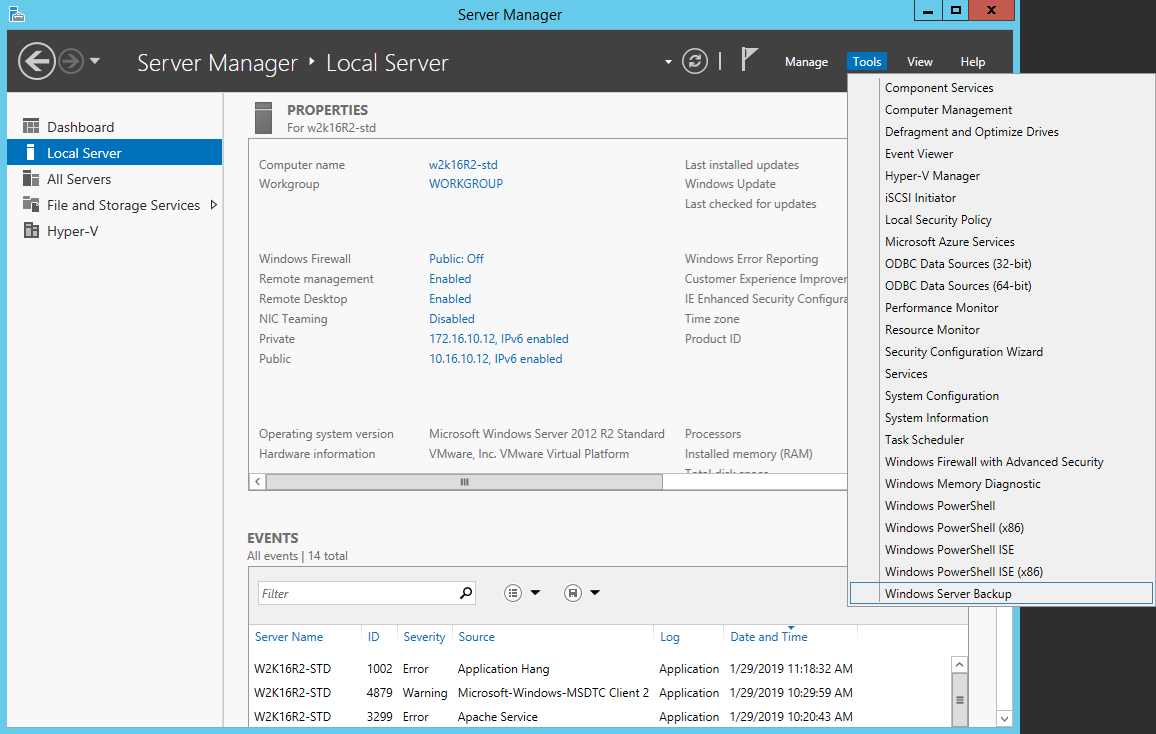Open the Manage menu
1156x734 pixels.
click(806, 62)
